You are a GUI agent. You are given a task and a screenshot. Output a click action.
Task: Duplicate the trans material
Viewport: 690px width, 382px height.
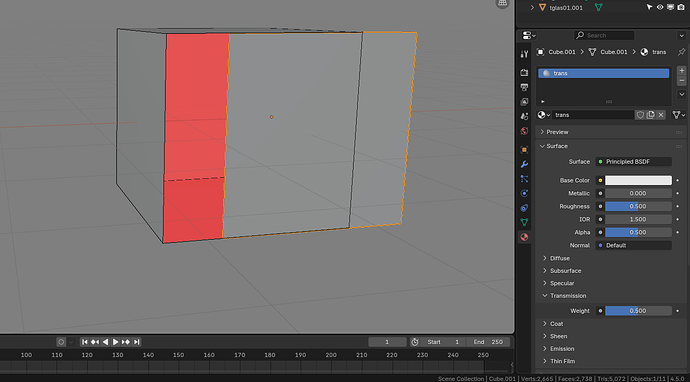click(x=650, y=115)
